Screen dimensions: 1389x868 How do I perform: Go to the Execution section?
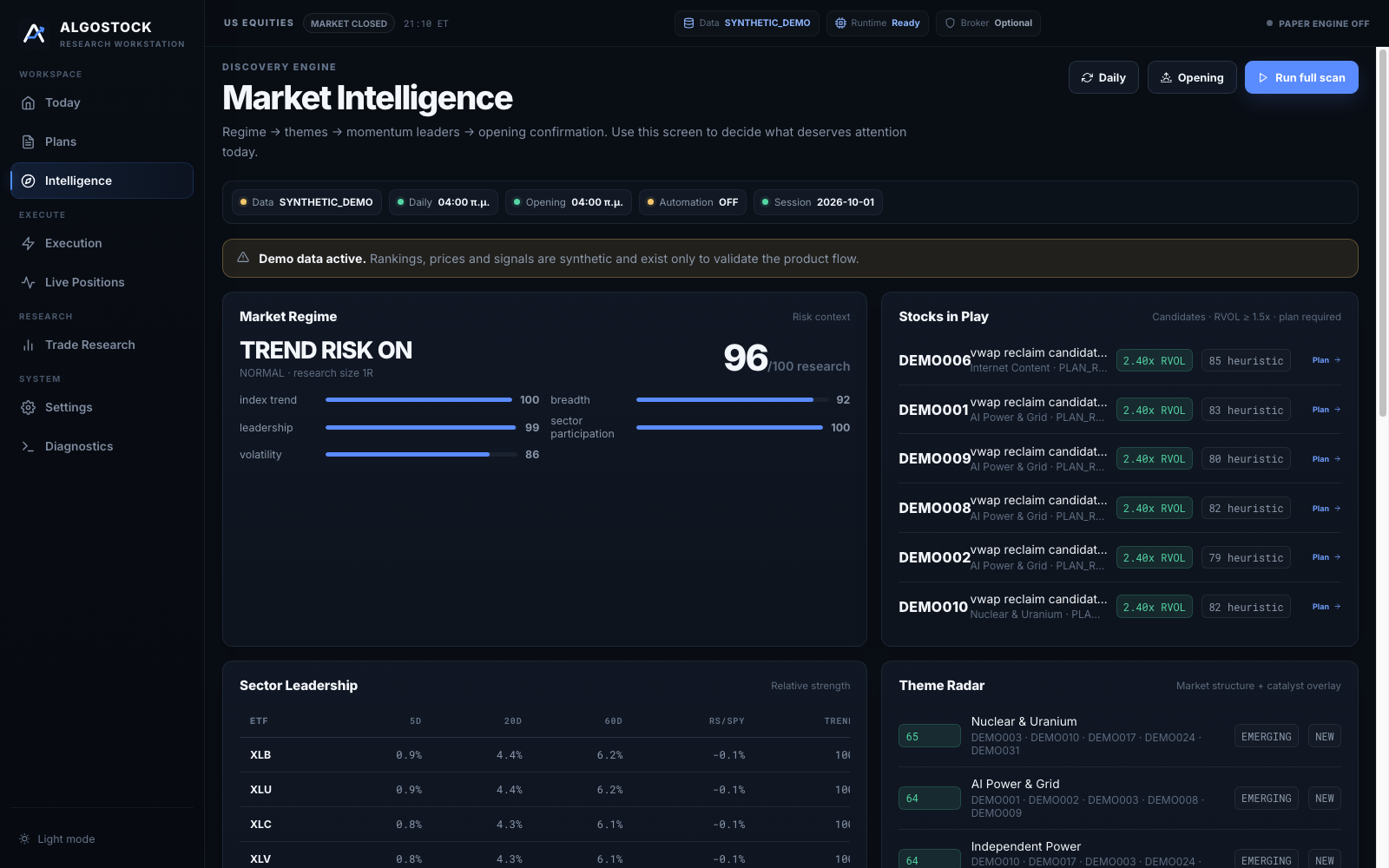(102, 243)
